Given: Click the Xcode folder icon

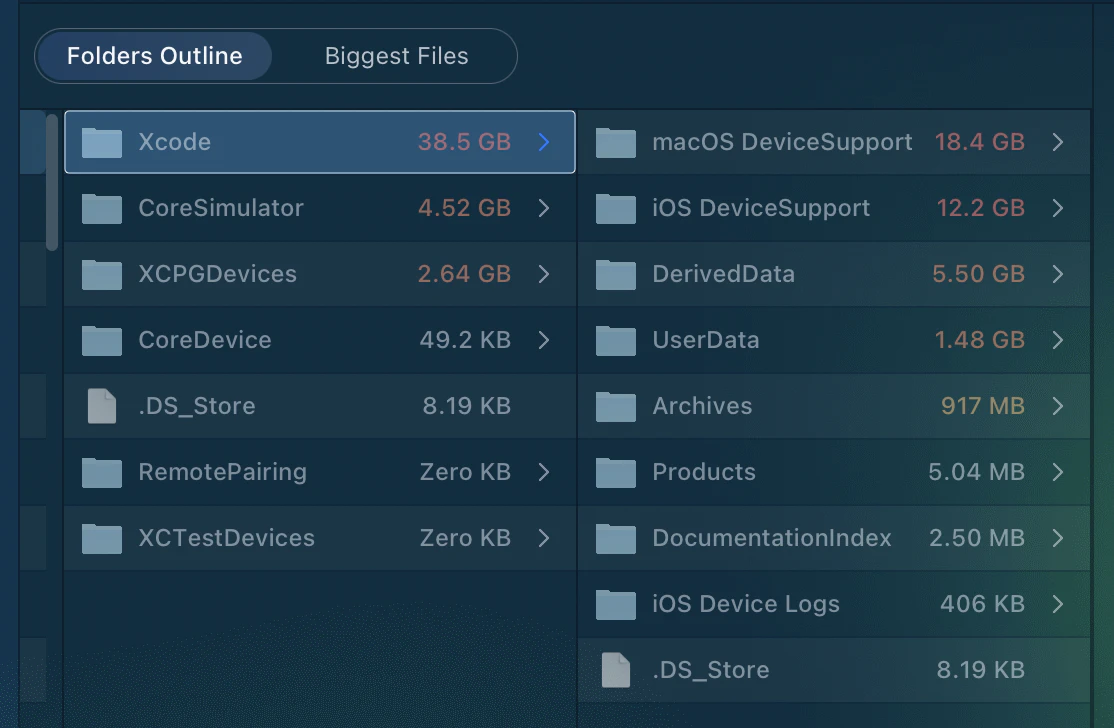Looking at the screenshot, I should point(102,142).
